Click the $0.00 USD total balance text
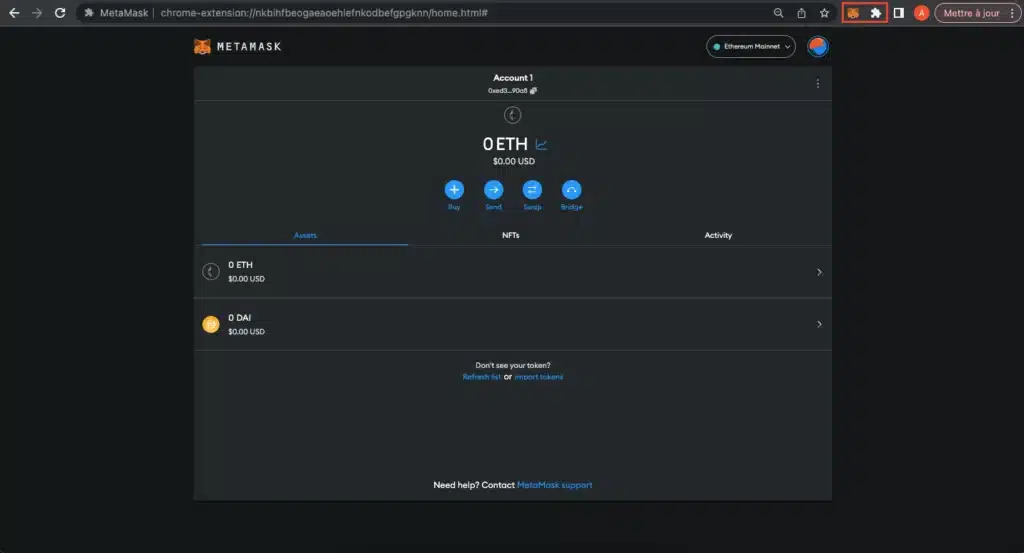This screenshot has height=553, width=1024. coord(513,161)
